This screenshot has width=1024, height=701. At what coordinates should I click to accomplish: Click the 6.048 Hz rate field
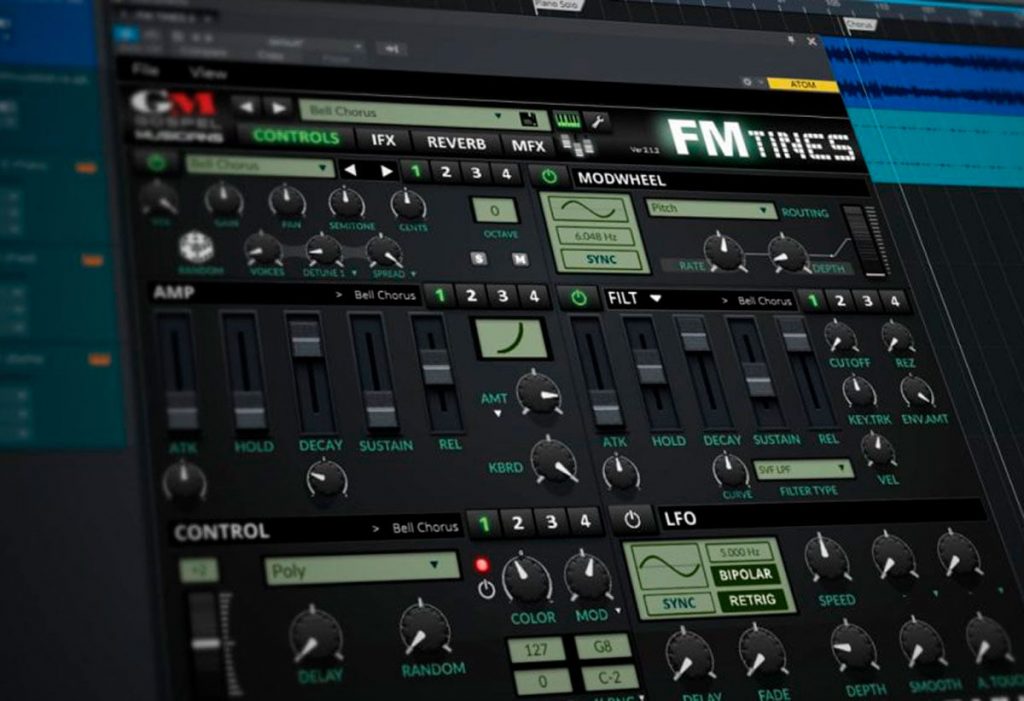[594, 236]
